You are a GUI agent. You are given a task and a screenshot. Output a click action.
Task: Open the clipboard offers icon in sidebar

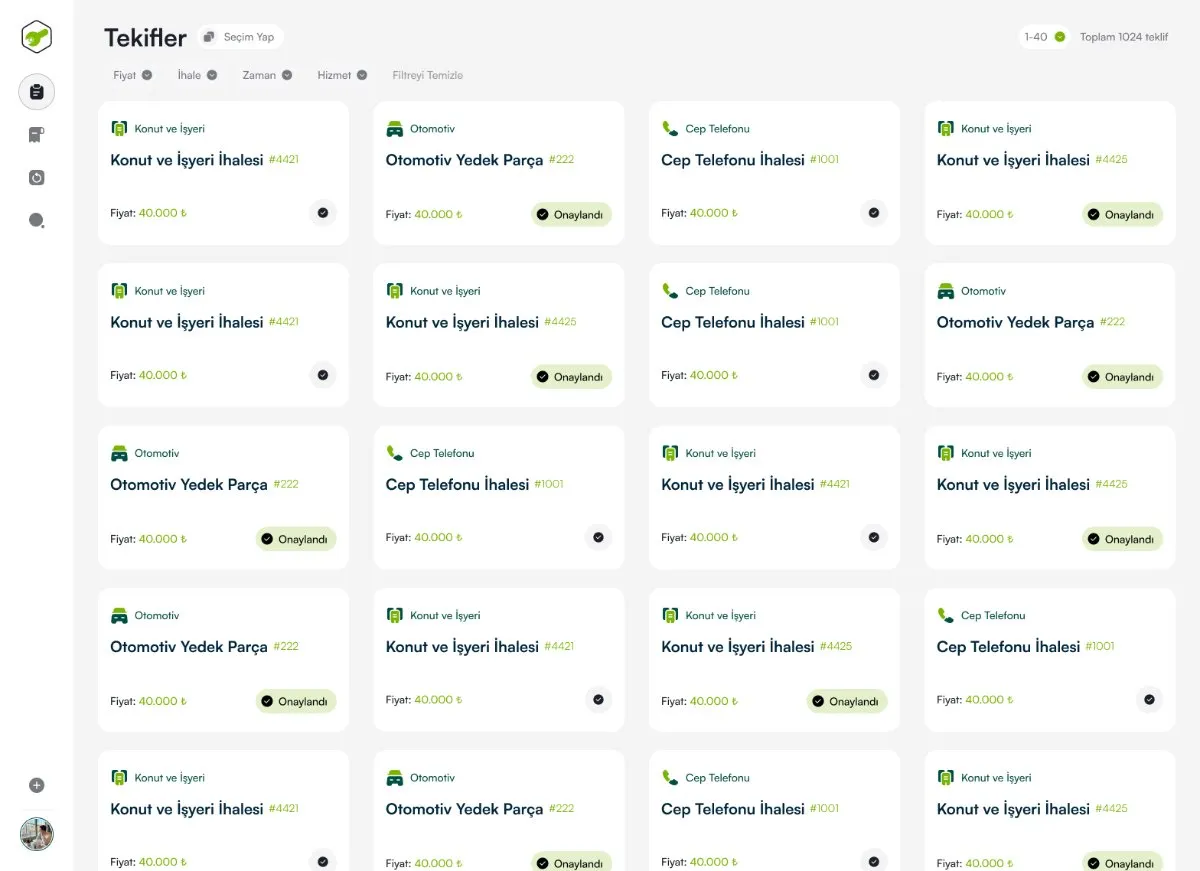37,92
